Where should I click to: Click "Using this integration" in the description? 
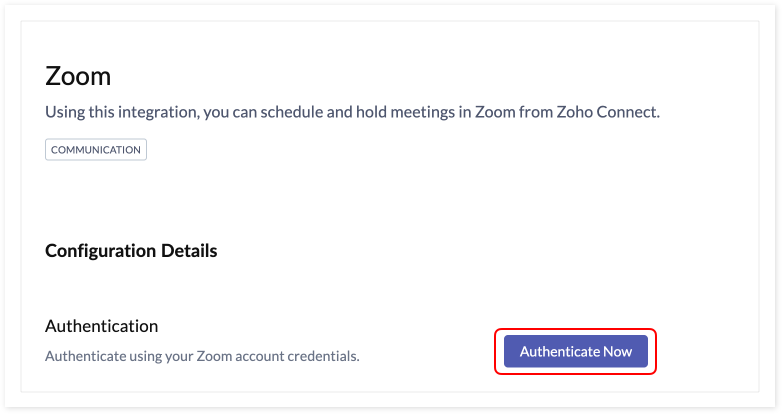tap(120, 112)
